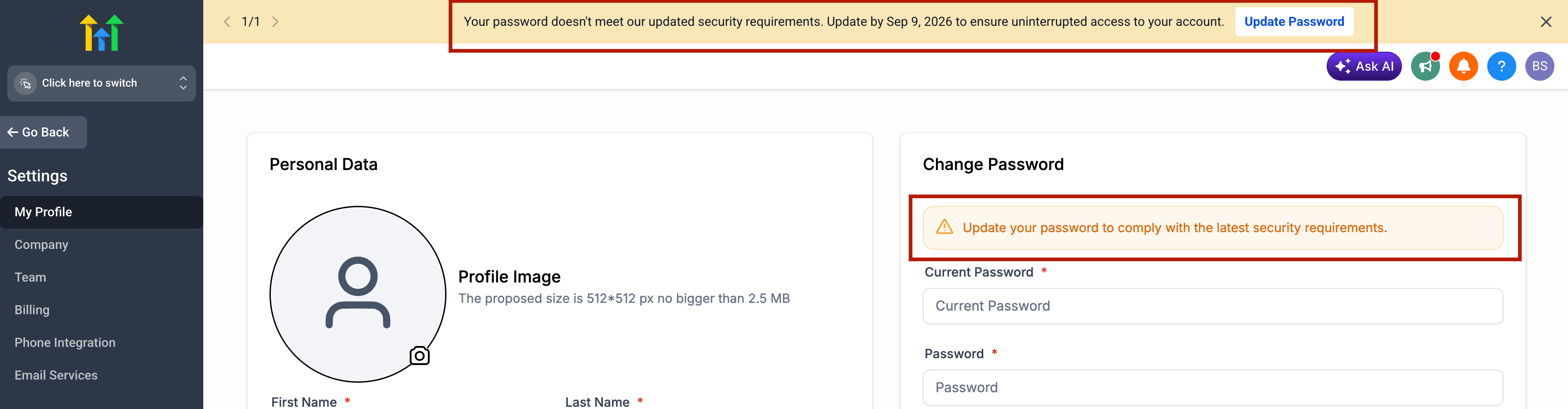The image size is (1568, 409).
Task: Click the profile image placeholder circle
Action: [358, 294]
